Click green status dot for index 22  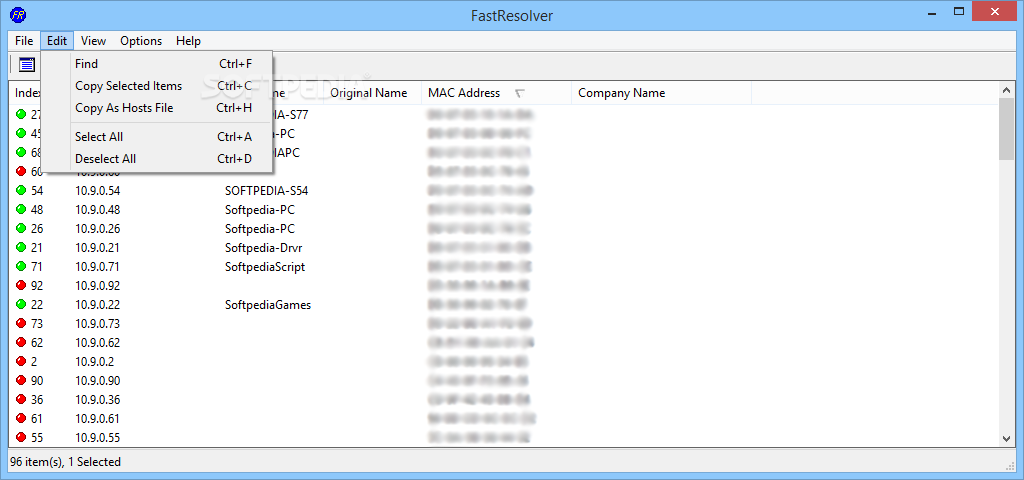[x=20, y=304]
